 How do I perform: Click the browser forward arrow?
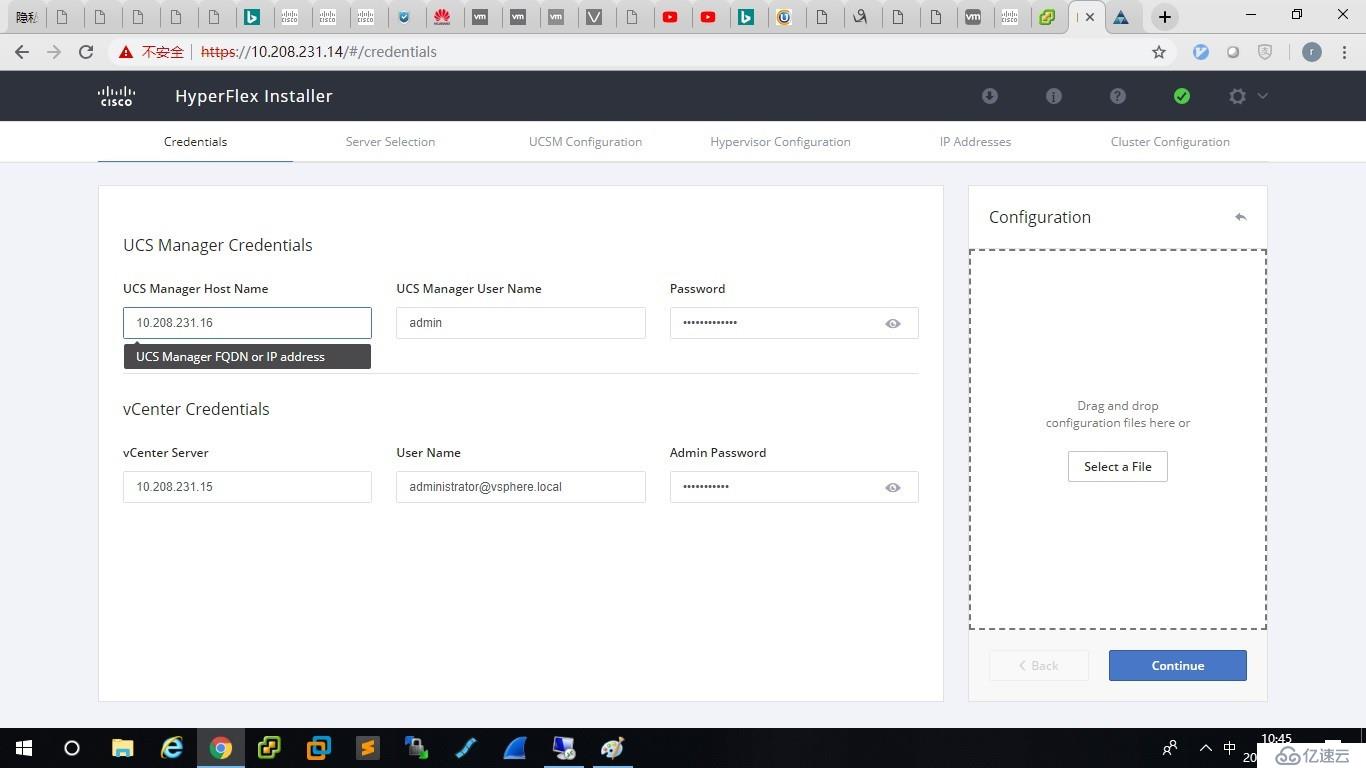pos(54,52)
